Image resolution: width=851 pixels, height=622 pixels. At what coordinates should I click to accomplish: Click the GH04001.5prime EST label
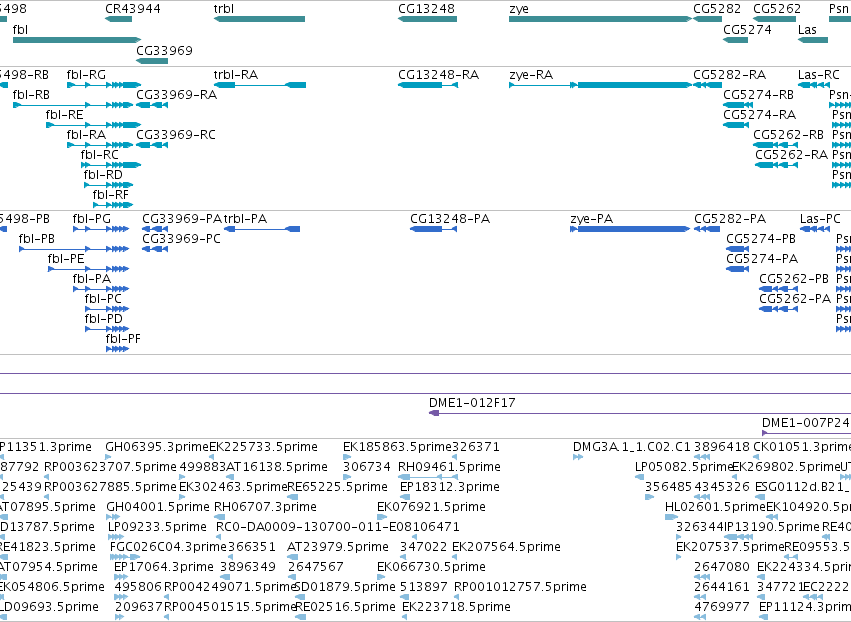[x=158, y=507]
